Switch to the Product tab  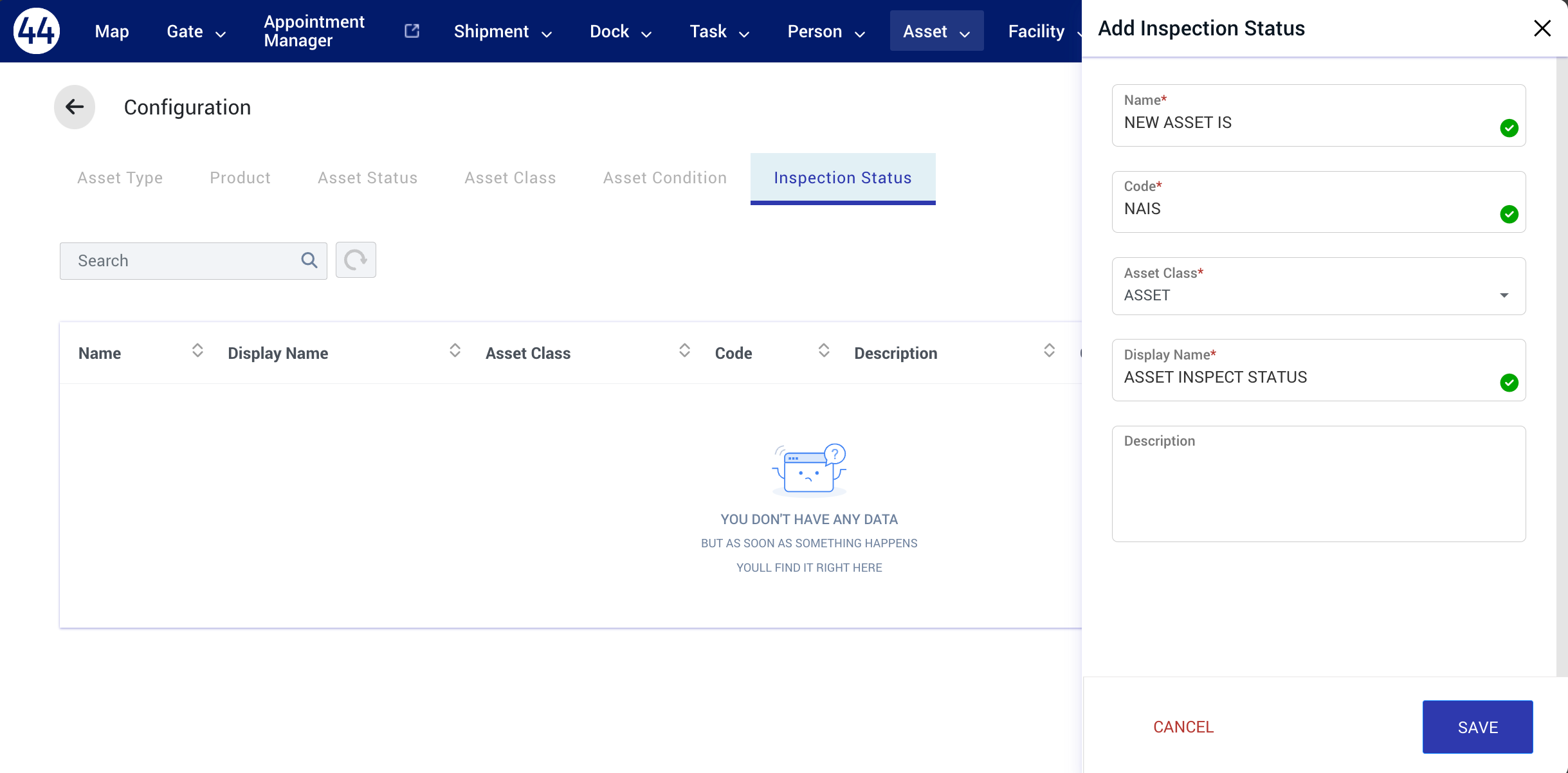click(240, 178)
